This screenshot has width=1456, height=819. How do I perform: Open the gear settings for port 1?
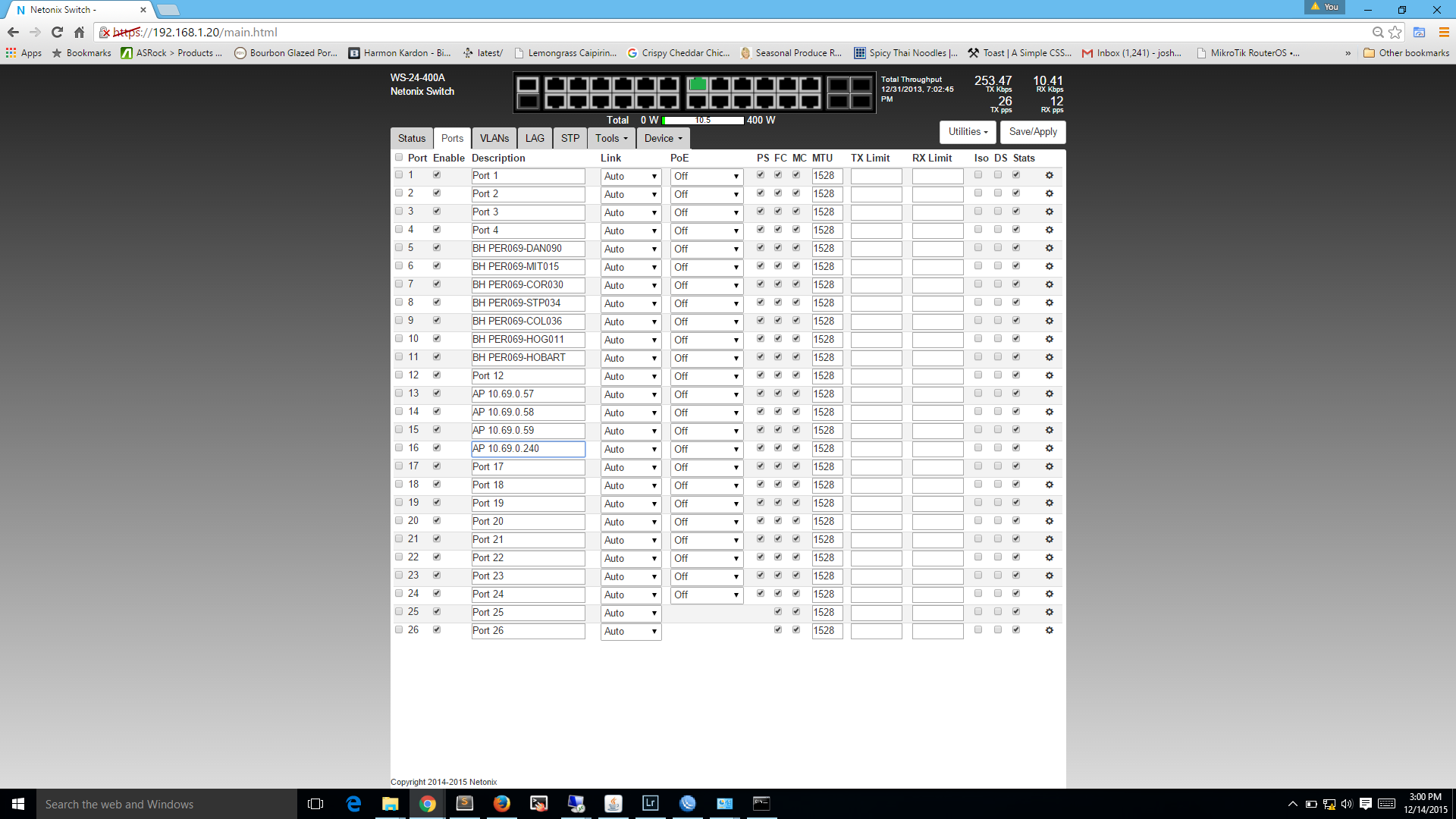coord(1050,175)
